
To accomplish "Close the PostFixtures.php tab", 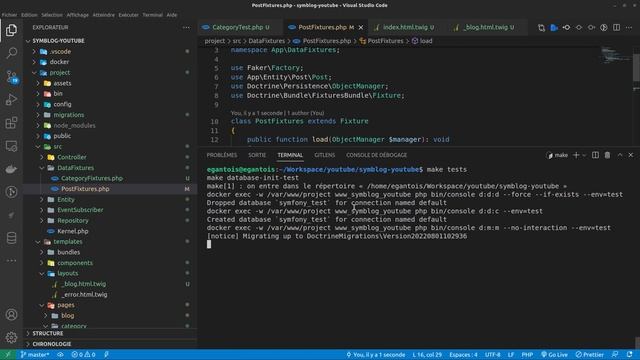I will tap(361, 27).
